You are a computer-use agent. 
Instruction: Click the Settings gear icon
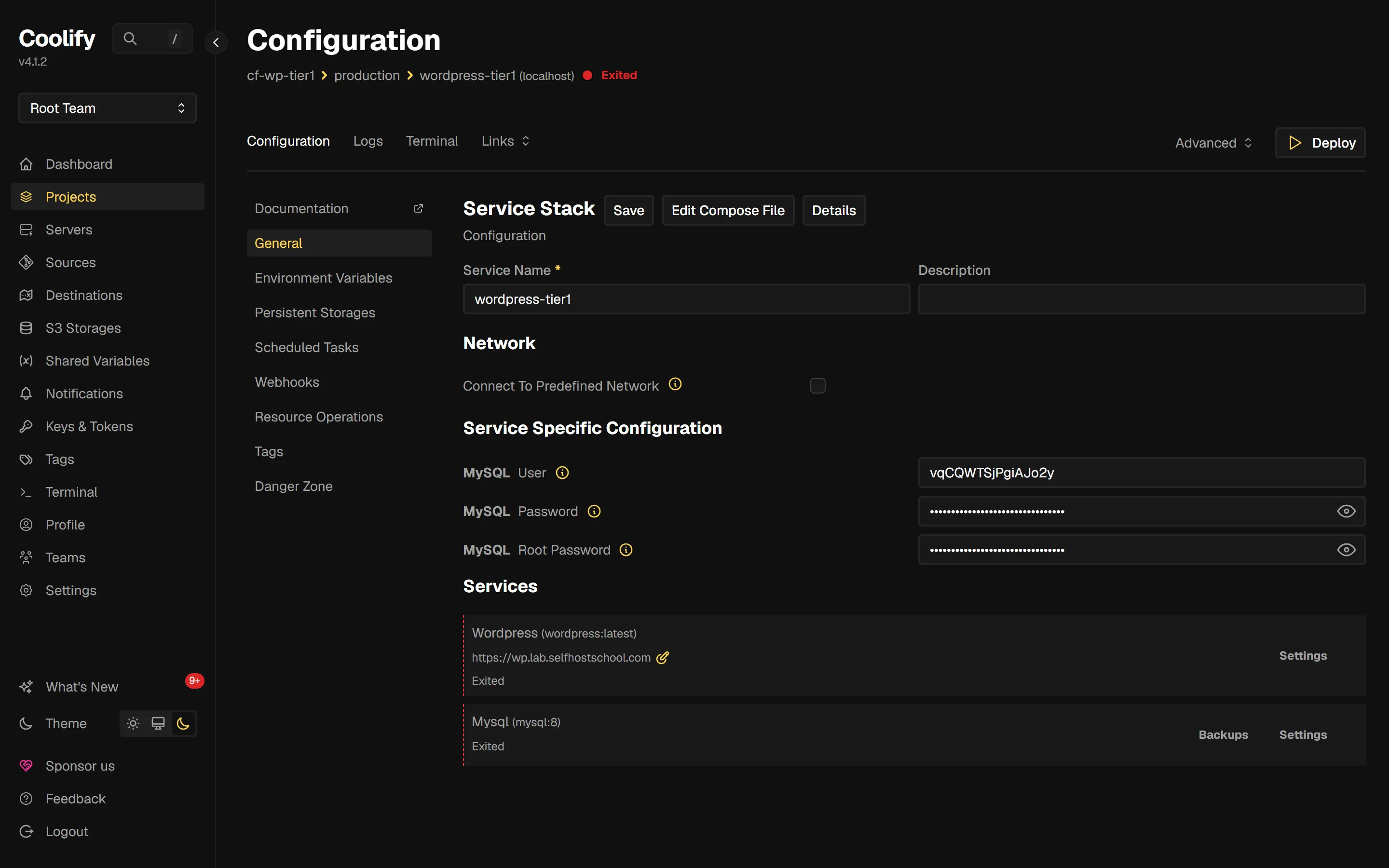(26, 590)
